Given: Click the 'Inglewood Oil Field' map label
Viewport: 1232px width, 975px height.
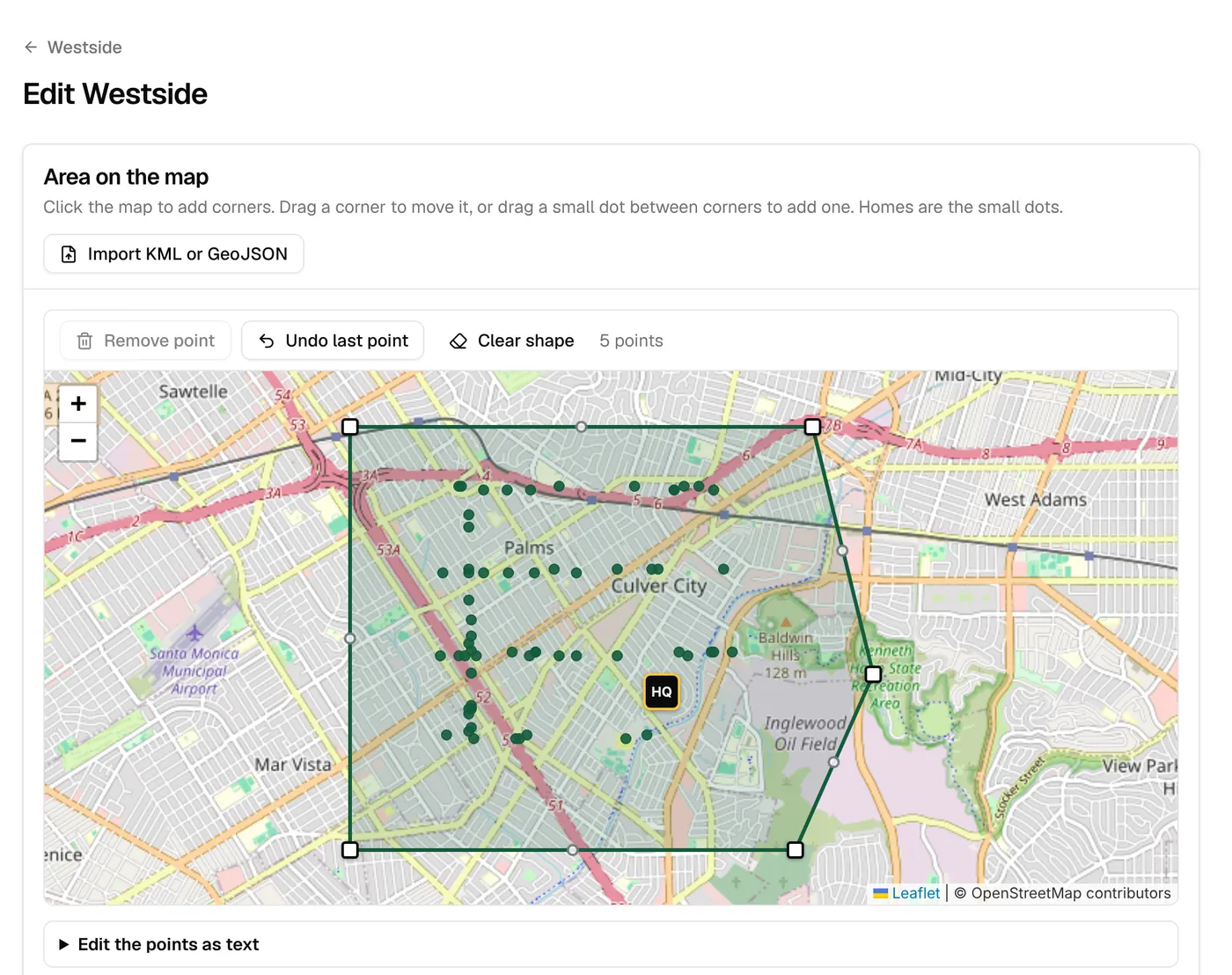Looking at the screenshot, I should click(805, 734).
